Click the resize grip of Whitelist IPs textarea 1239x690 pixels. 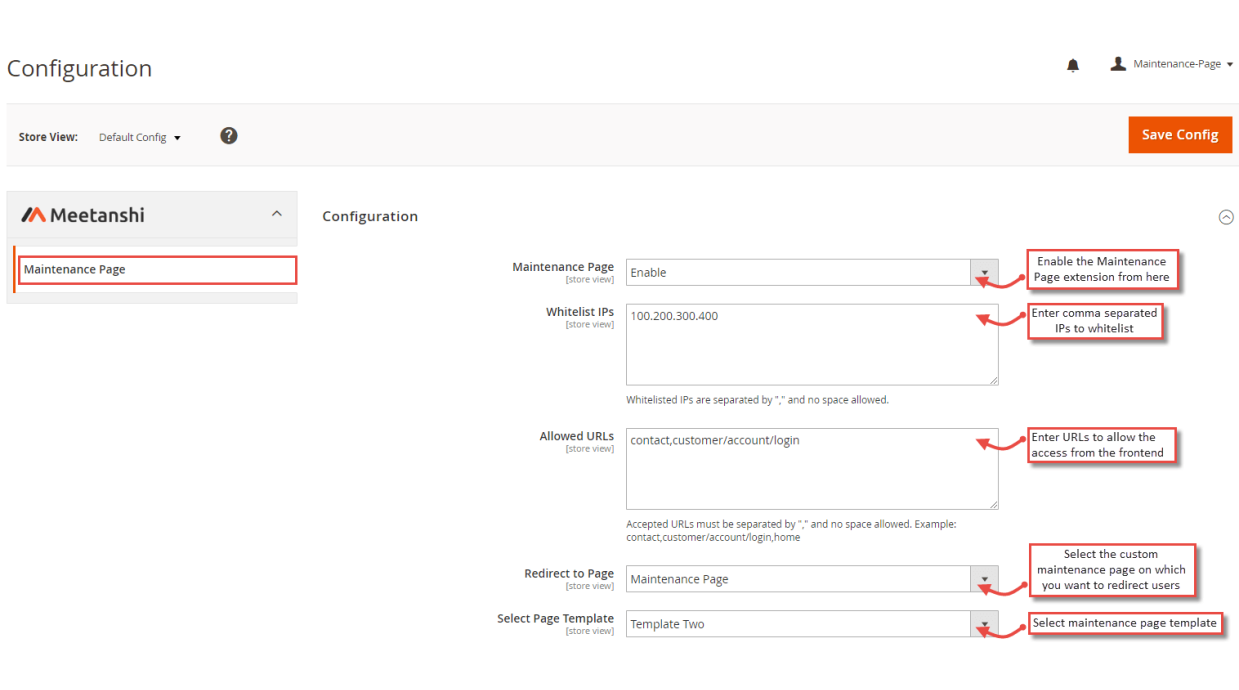(x=993, y=380)
